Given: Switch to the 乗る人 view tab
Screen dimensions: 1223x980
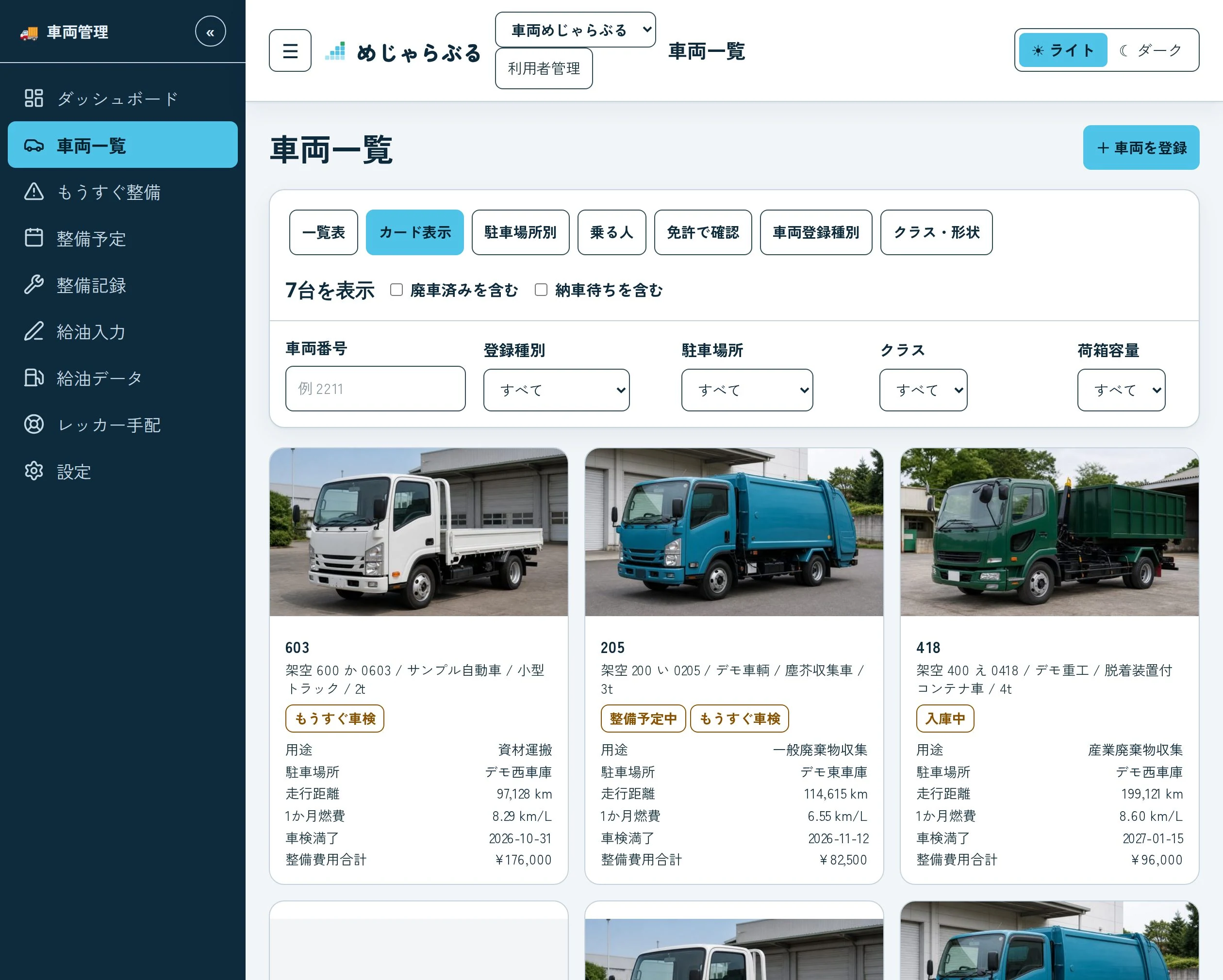Looking at the screenshot, I should (611, 232).
